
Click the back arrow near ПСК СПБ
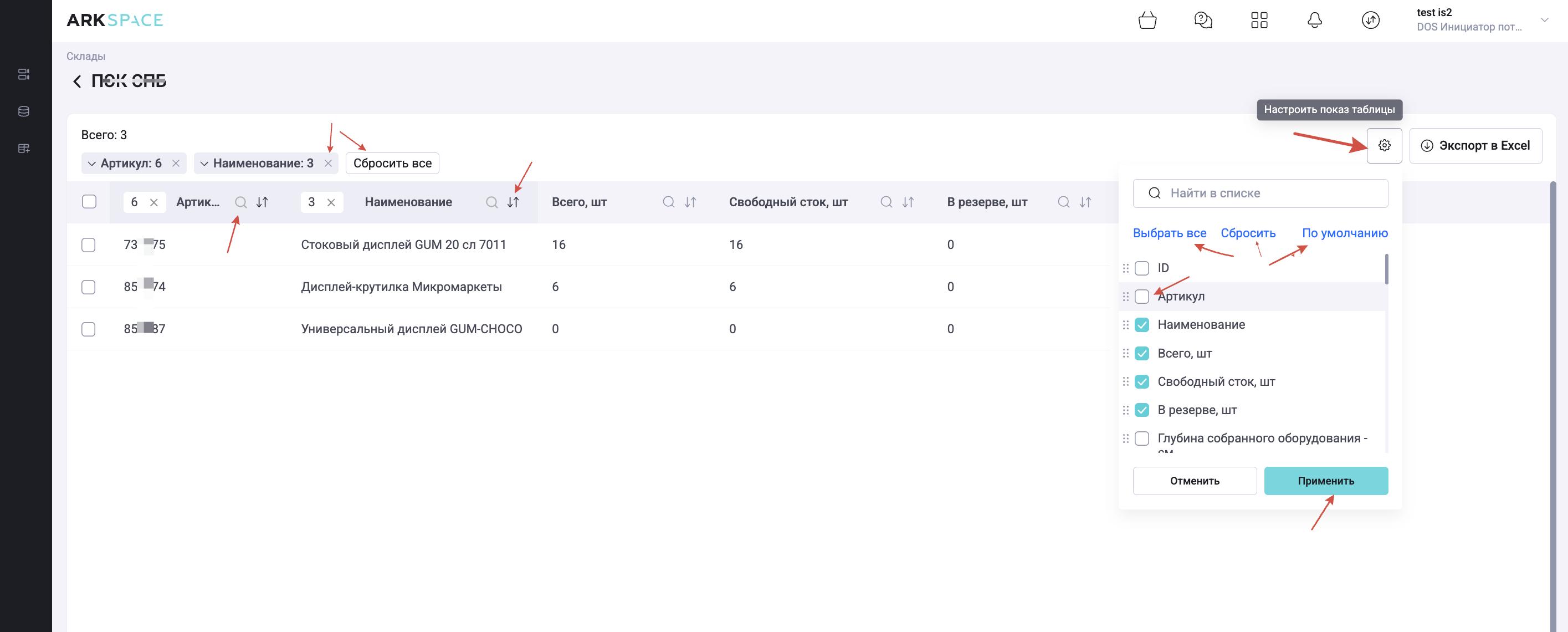point(78,81)
